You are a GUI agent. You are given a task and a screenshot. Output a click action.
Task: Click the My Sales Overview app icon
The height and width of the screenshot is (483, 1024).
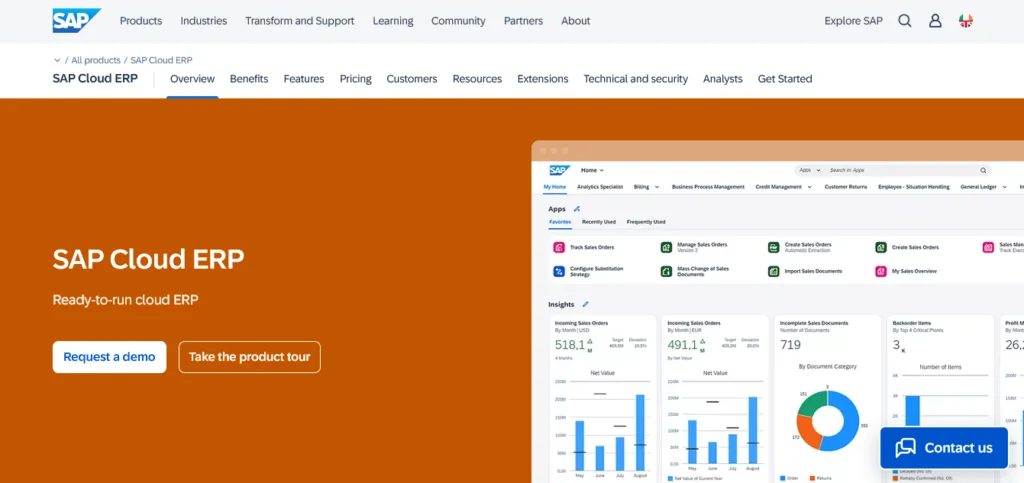(881, 271)
